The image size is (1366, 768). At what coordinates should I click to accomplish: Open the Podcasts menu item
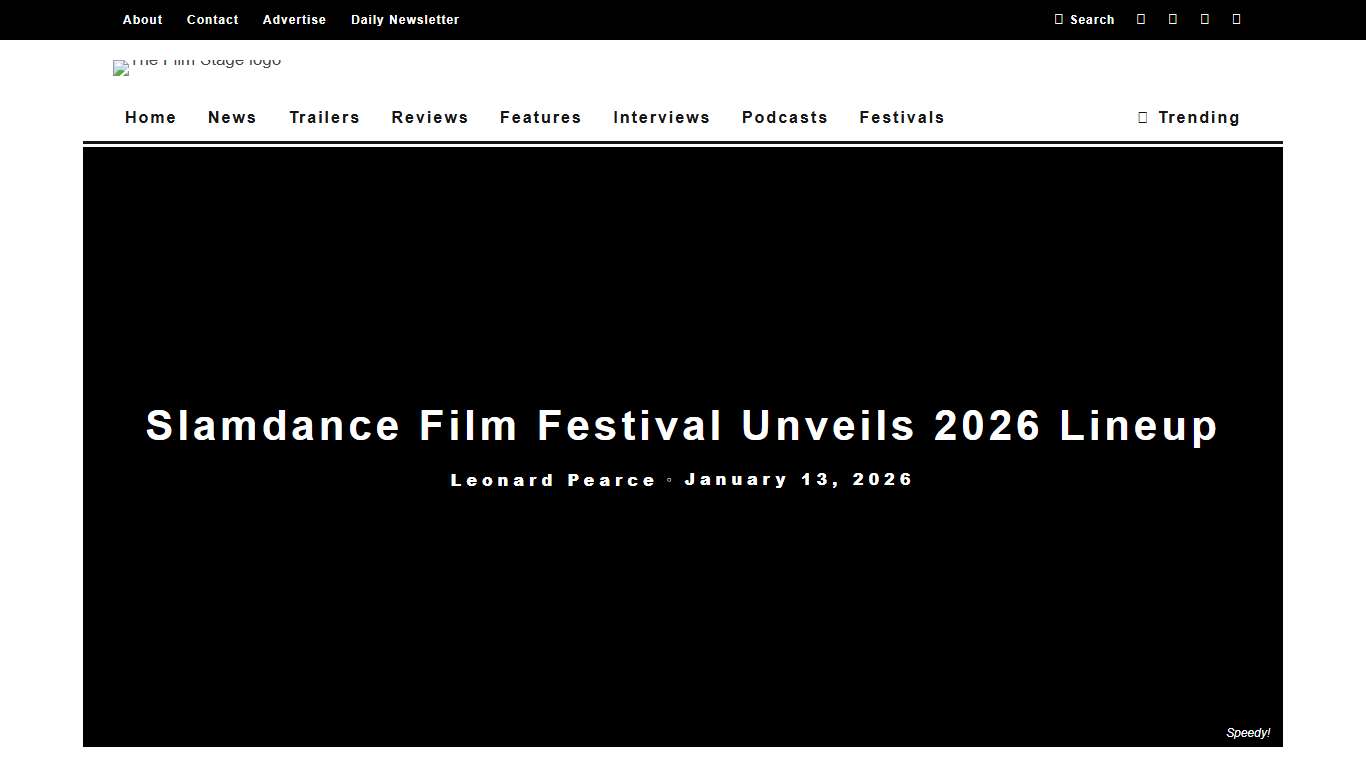(785, 117)
